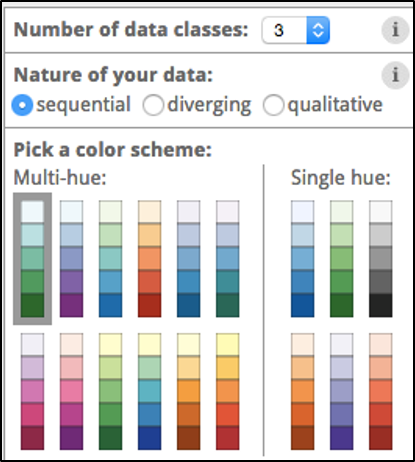Select the single hue purples scheme

tap(341, 392)
